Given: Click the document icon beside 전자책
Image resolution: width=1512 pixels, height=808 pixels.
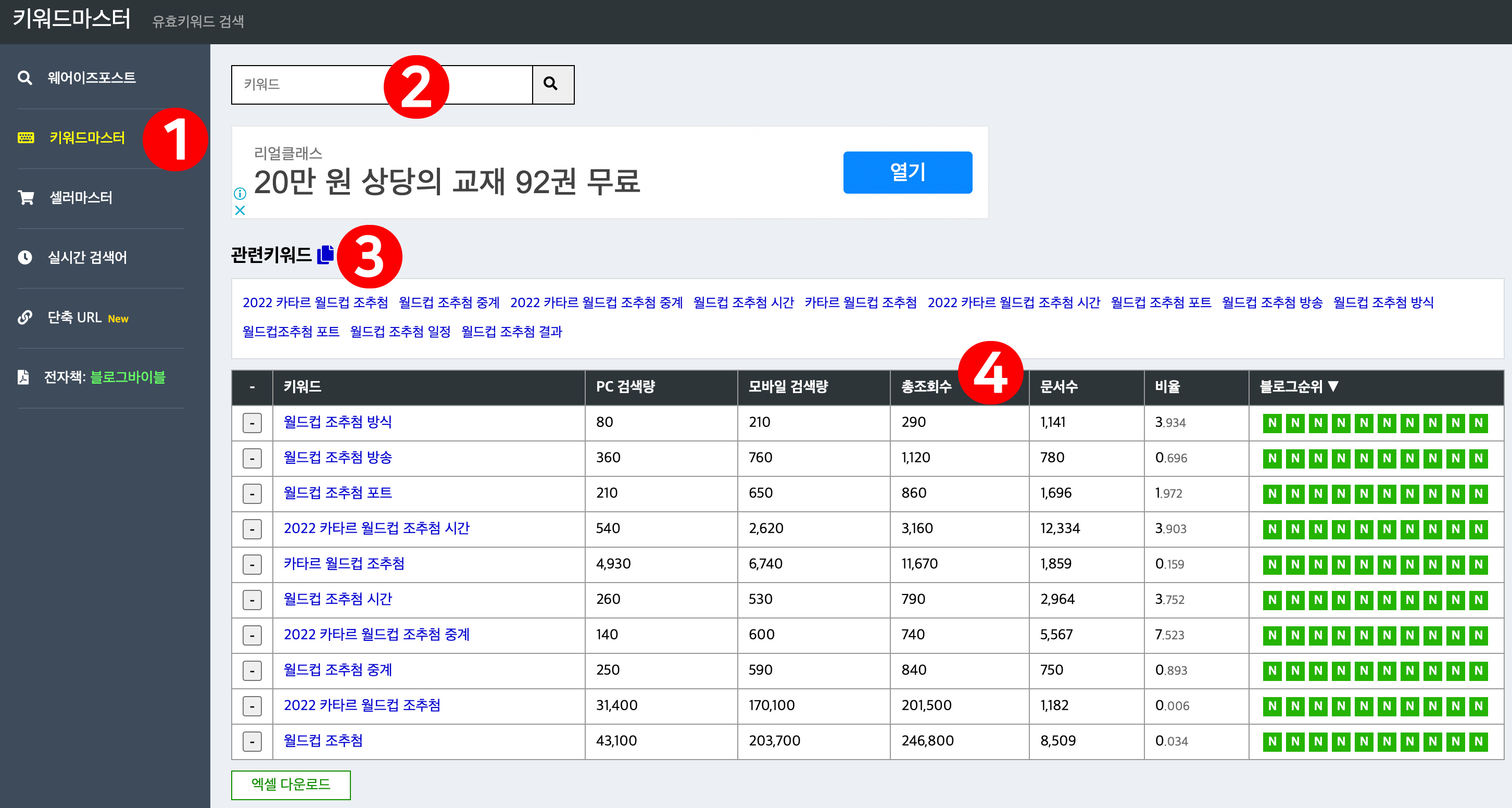Looking at the screenshot, I should coord(23,377).
